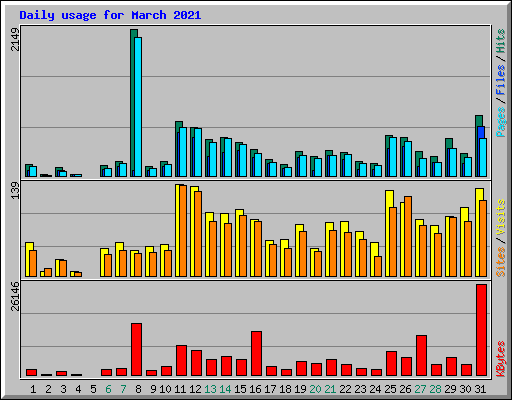Image resolution: width=512 pixels, height=400 pixels.
Task: Click x-axis day label '30'
Action: pos(465,389)
